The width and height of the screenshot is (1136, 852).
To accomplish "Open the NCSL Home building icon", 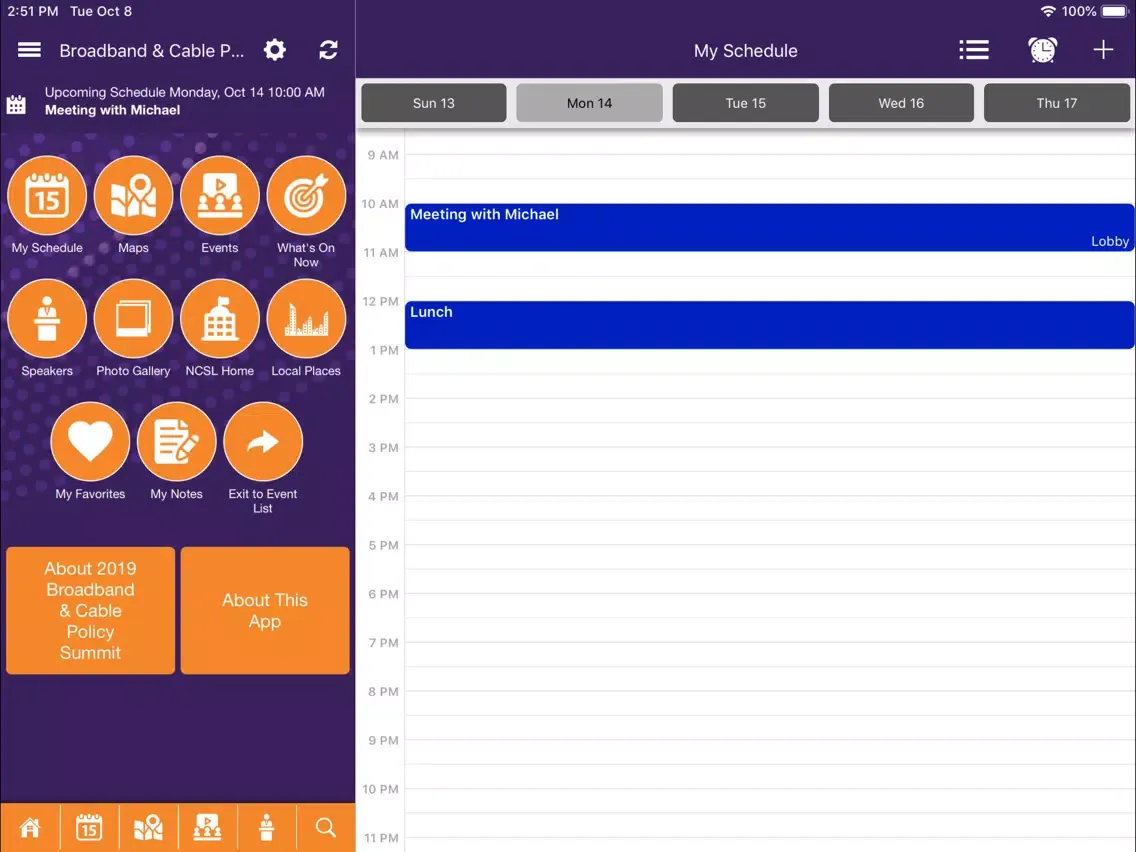I will point(220,319).
